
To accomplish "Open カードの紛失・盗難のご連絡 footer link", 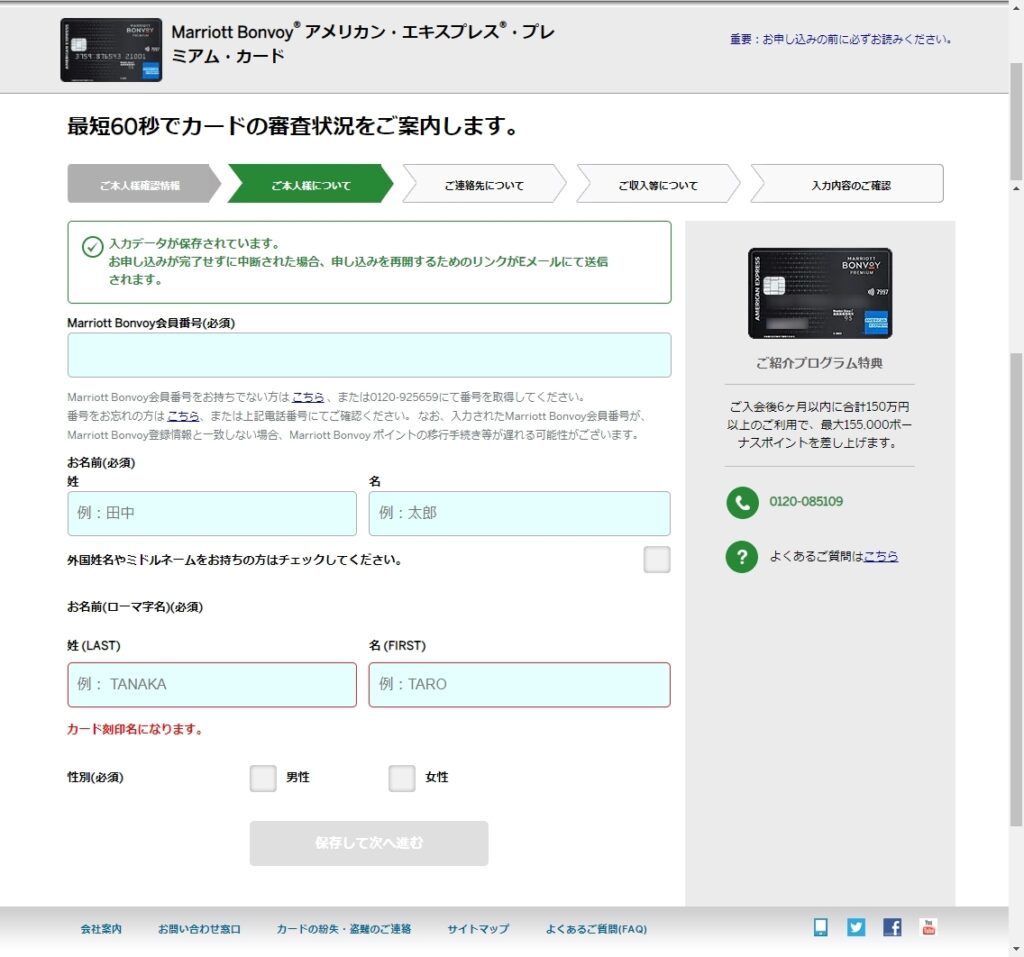I will [344, 929].
